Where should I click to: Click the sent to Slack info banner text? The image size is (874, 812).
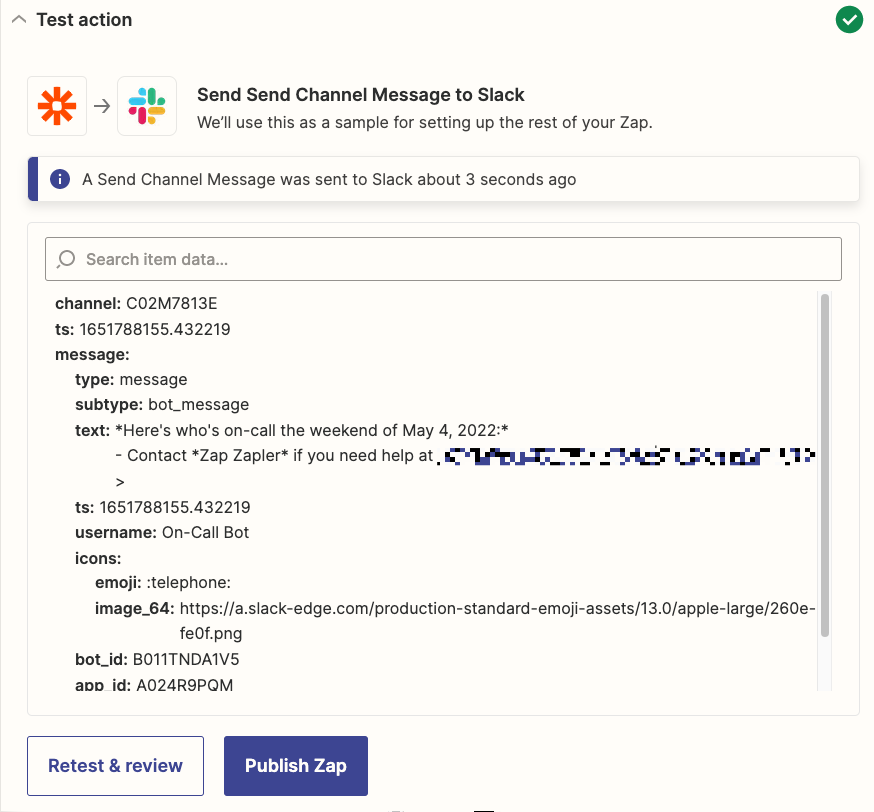[329, 179]
